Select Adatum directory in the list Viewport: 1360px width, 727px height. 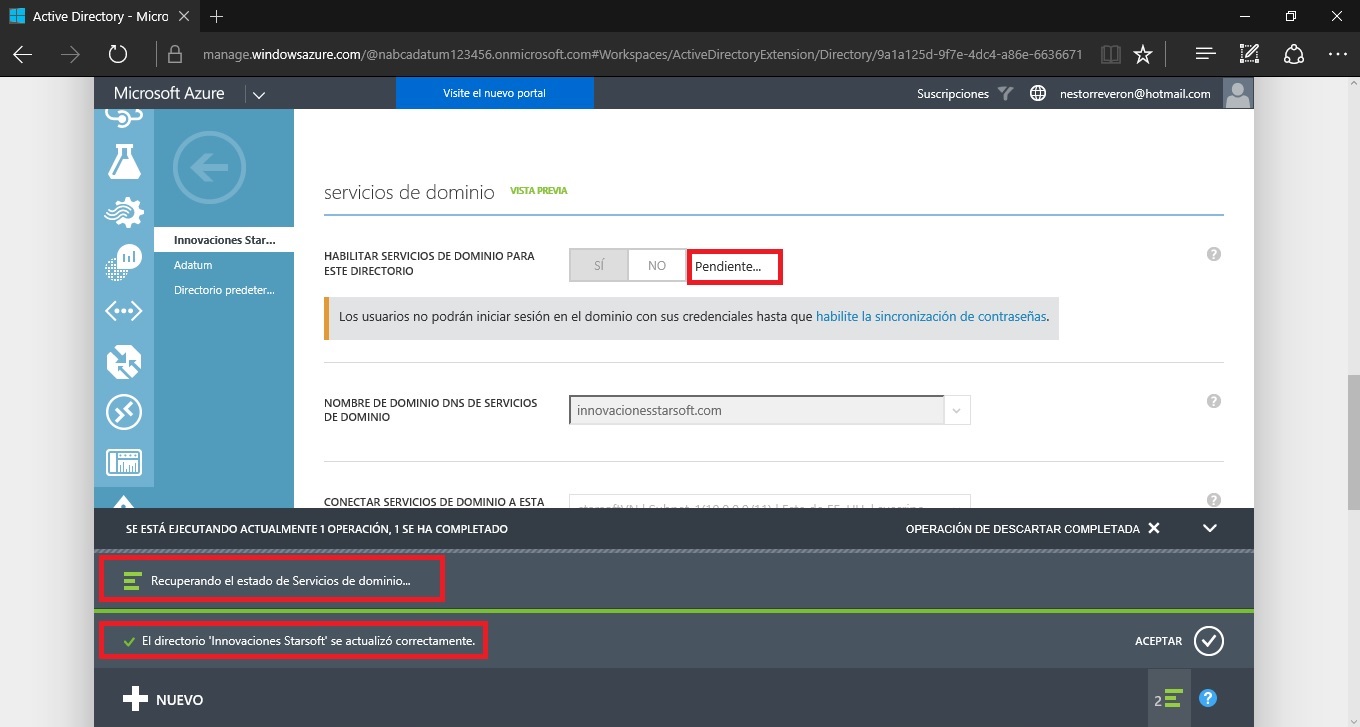pos(193,265)
